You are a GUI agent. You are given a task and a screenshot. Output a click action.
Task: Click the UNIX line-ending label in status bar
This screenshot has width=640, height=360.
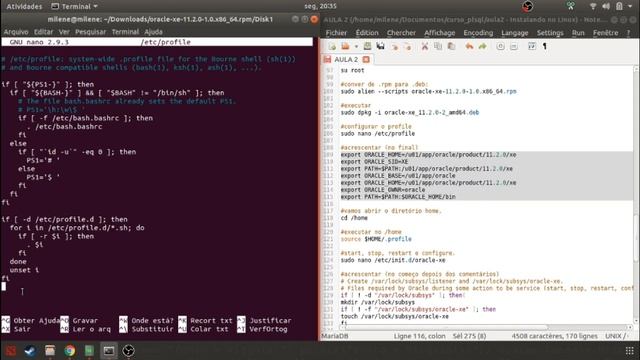[x=616, y=336]
